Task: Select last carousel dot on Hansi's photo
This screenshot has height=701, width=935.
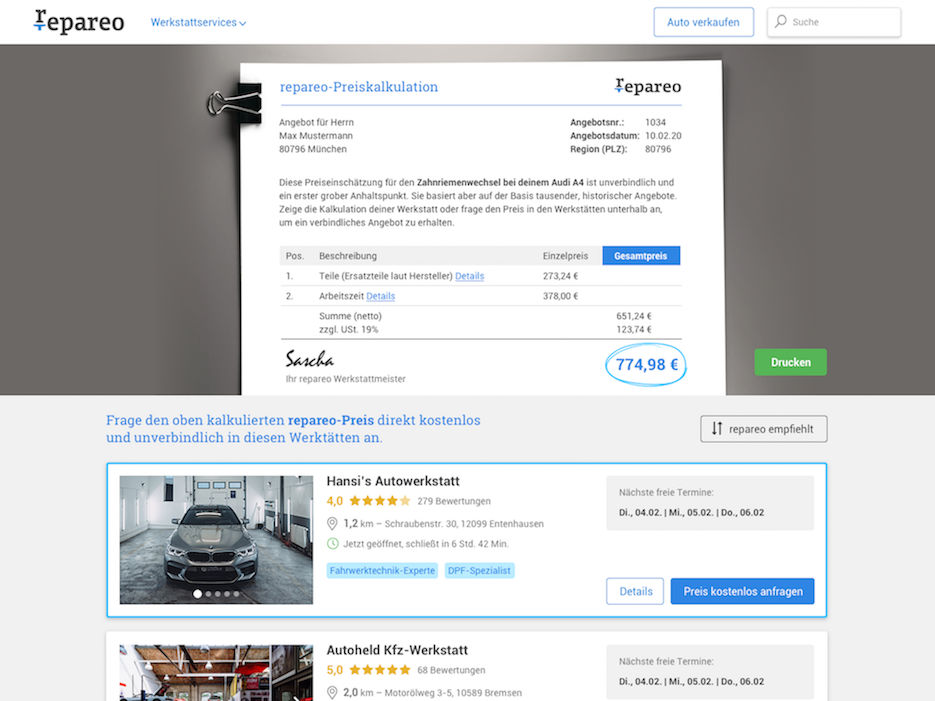Action: click(237, 594)
